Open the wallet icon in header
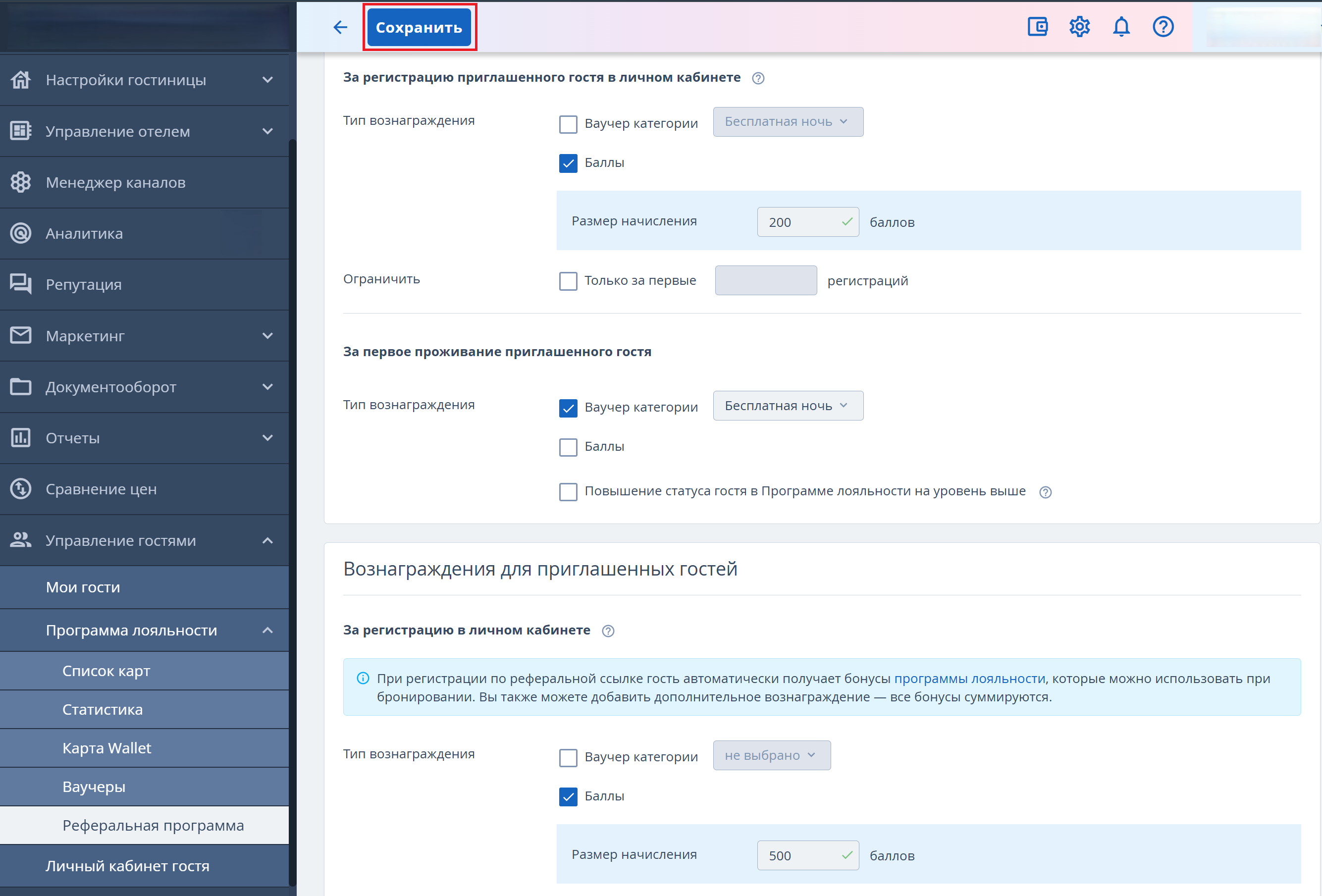 click(x=1037, y=27)
